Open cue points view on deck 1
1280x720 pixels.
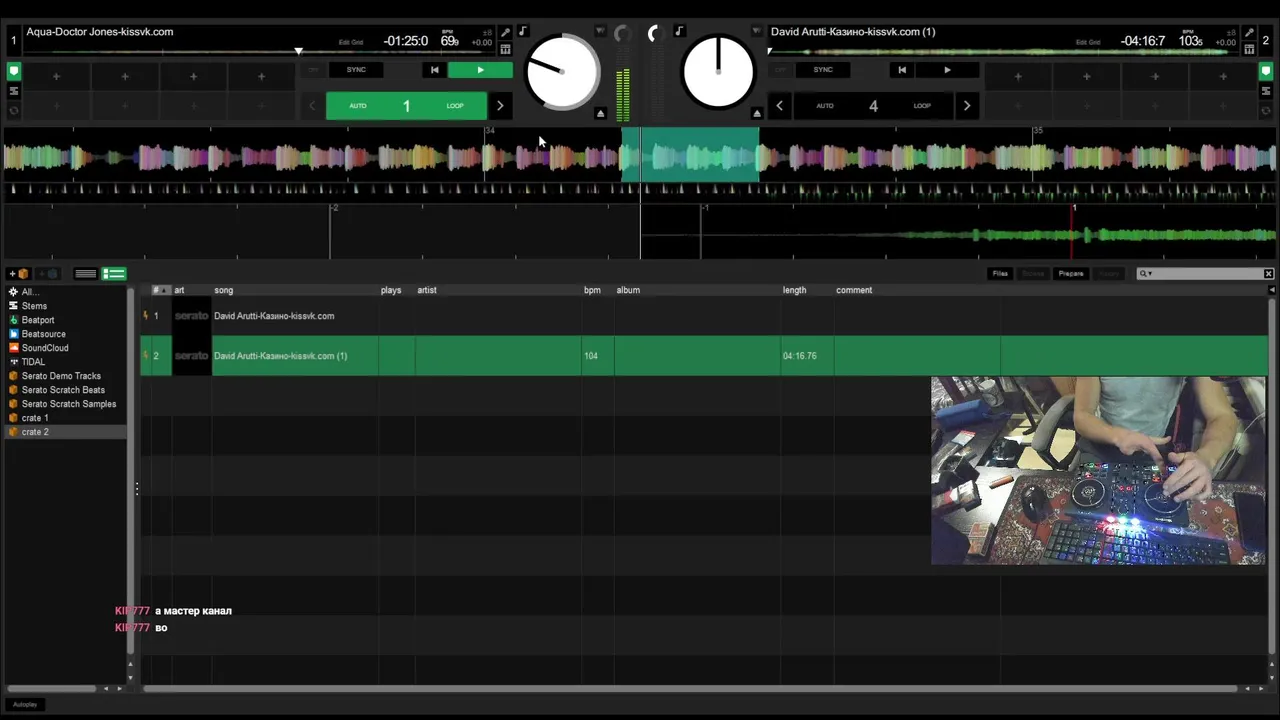[x=14, y=72]
